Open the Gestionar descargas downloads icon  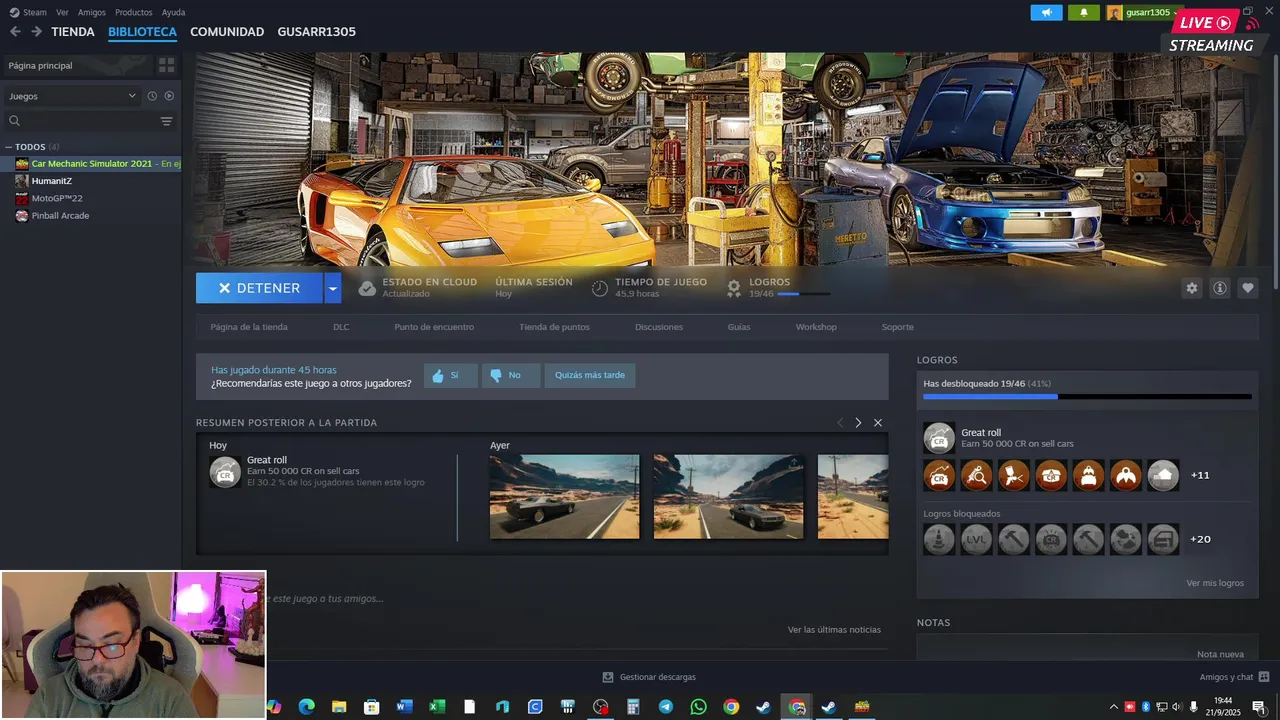click(x=608, y=677)
